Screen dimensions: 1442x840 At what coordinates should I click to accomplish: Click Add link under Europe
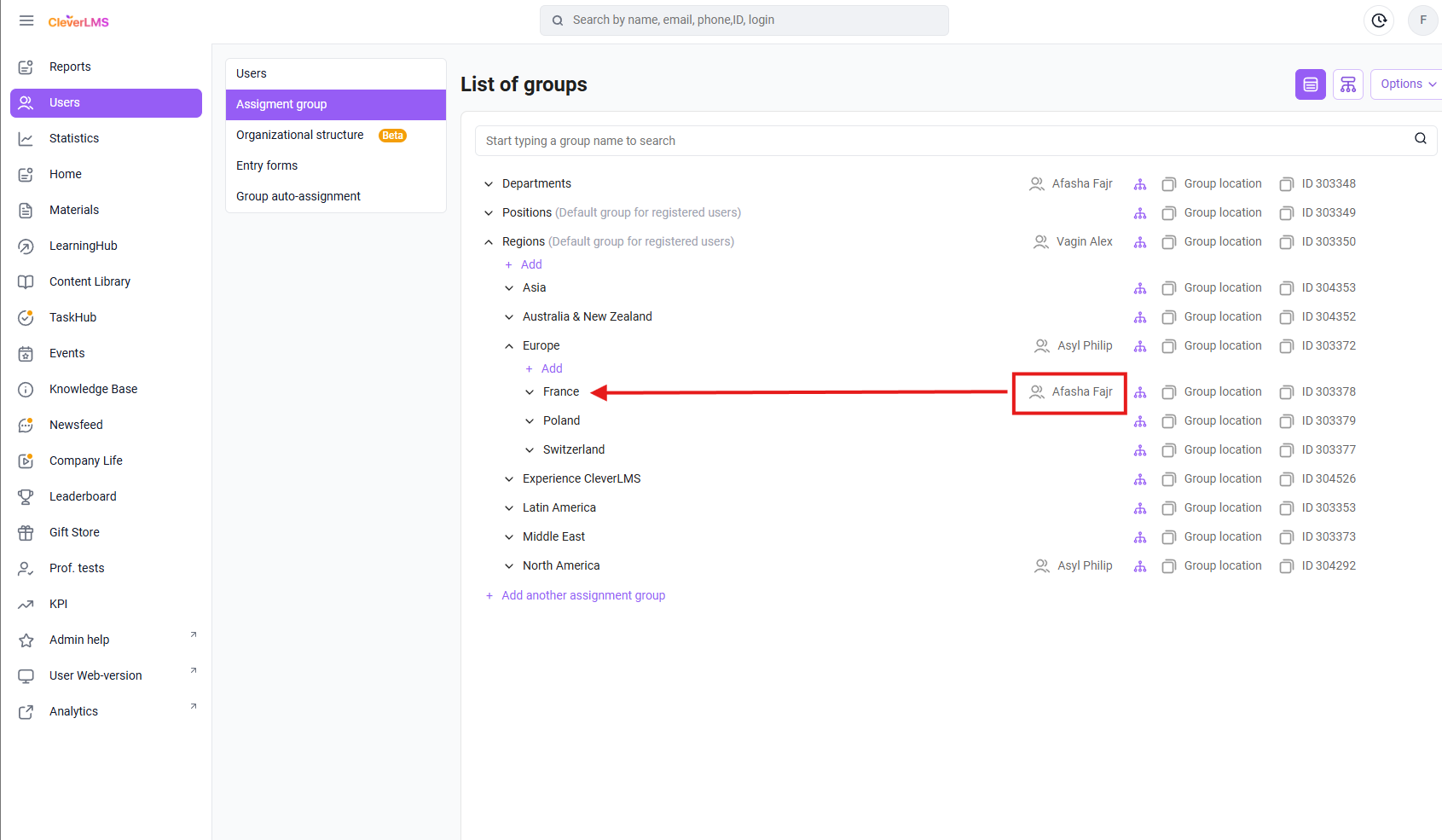pos(551,368)
